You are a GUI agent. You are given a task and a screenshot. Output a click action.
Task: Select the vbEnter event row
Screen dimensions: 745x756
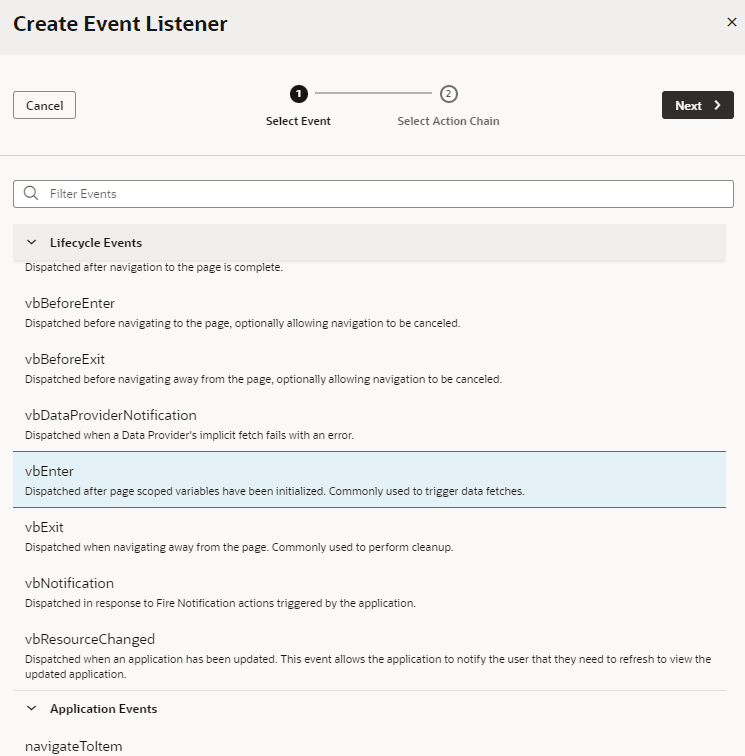(x=369, y=480)
